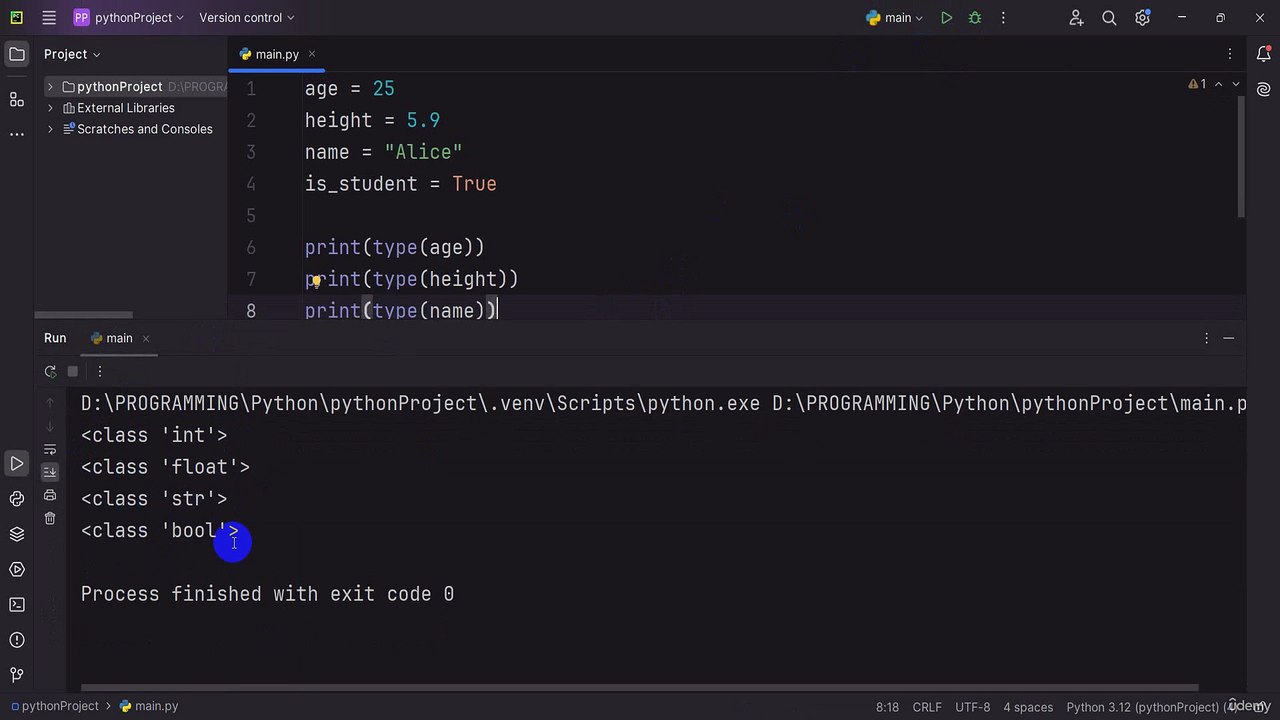This screenshot has height=720, width=1280.
Task: Open the Terminal tool window
Action: (17, 604)
